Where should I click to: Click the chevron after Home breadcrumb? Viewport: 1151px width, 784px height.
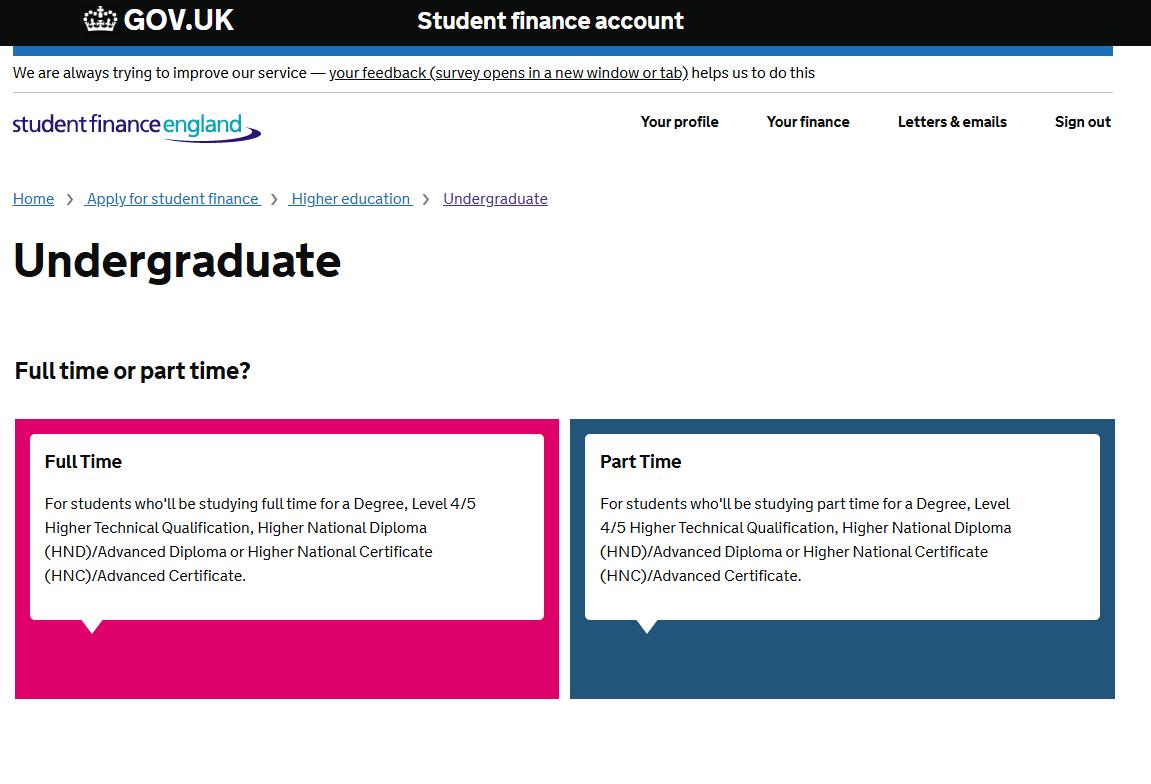click(69, 200)
